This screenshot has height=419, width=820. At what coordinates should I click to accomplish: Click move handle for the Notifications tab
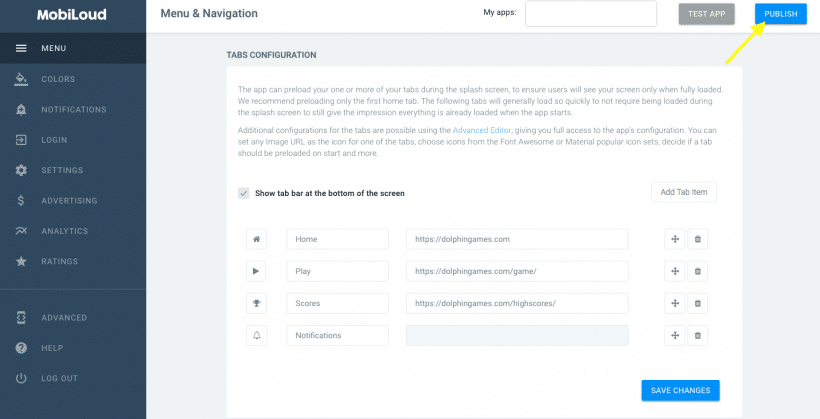click(x=675, y=335)
